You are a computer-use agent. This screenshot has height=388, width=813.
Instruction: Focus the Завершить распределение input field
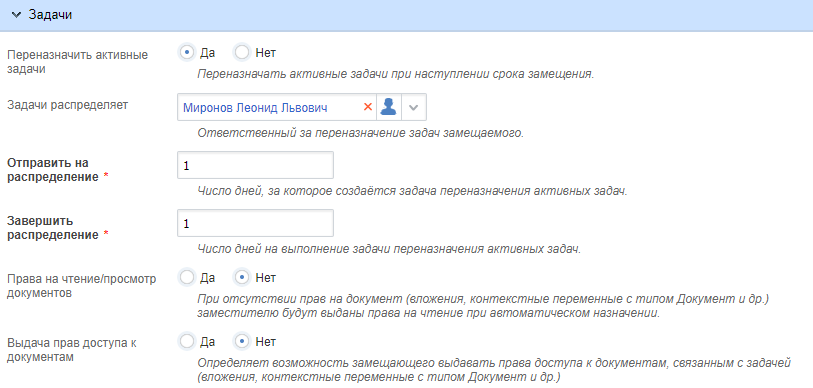click(x=255, y=224)
